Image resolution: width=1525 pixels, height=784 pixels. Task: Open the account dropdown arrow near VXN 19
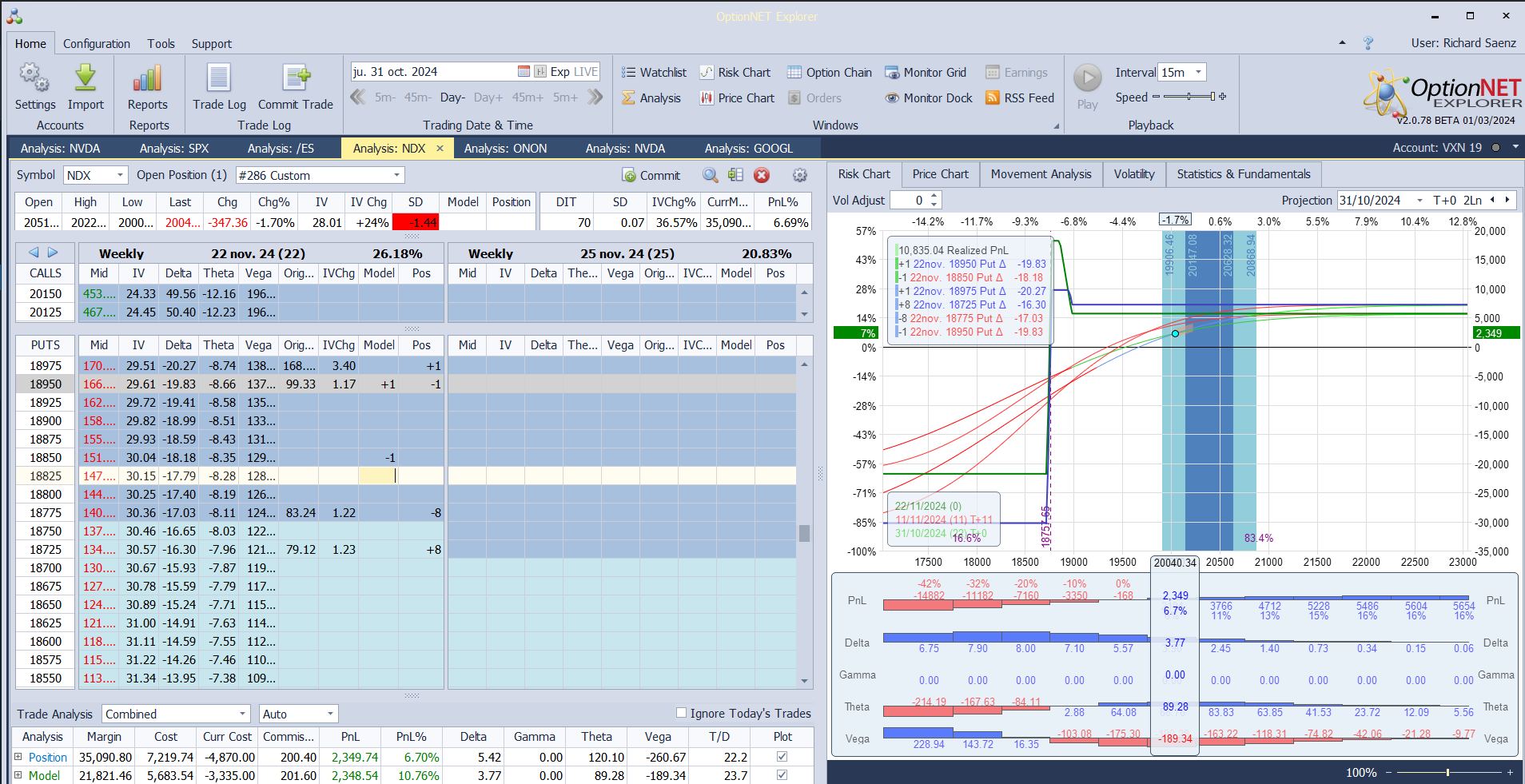(1515, 147)
